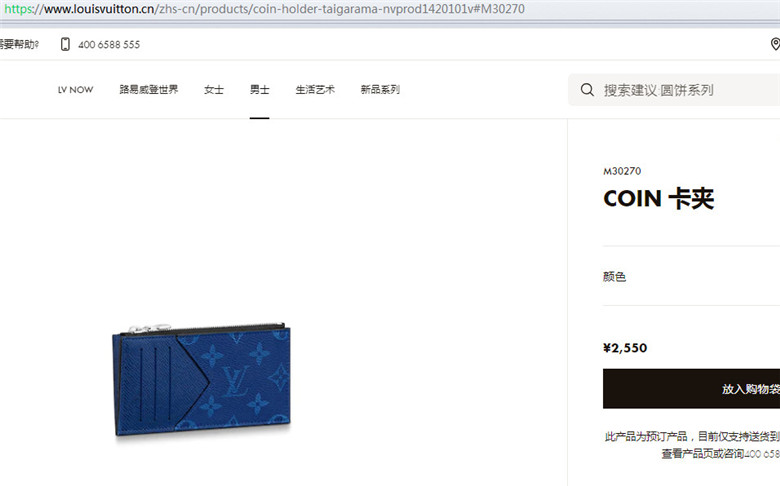Open the 新品系列 menu
The image size is (780, 486).
coord(380,90)
